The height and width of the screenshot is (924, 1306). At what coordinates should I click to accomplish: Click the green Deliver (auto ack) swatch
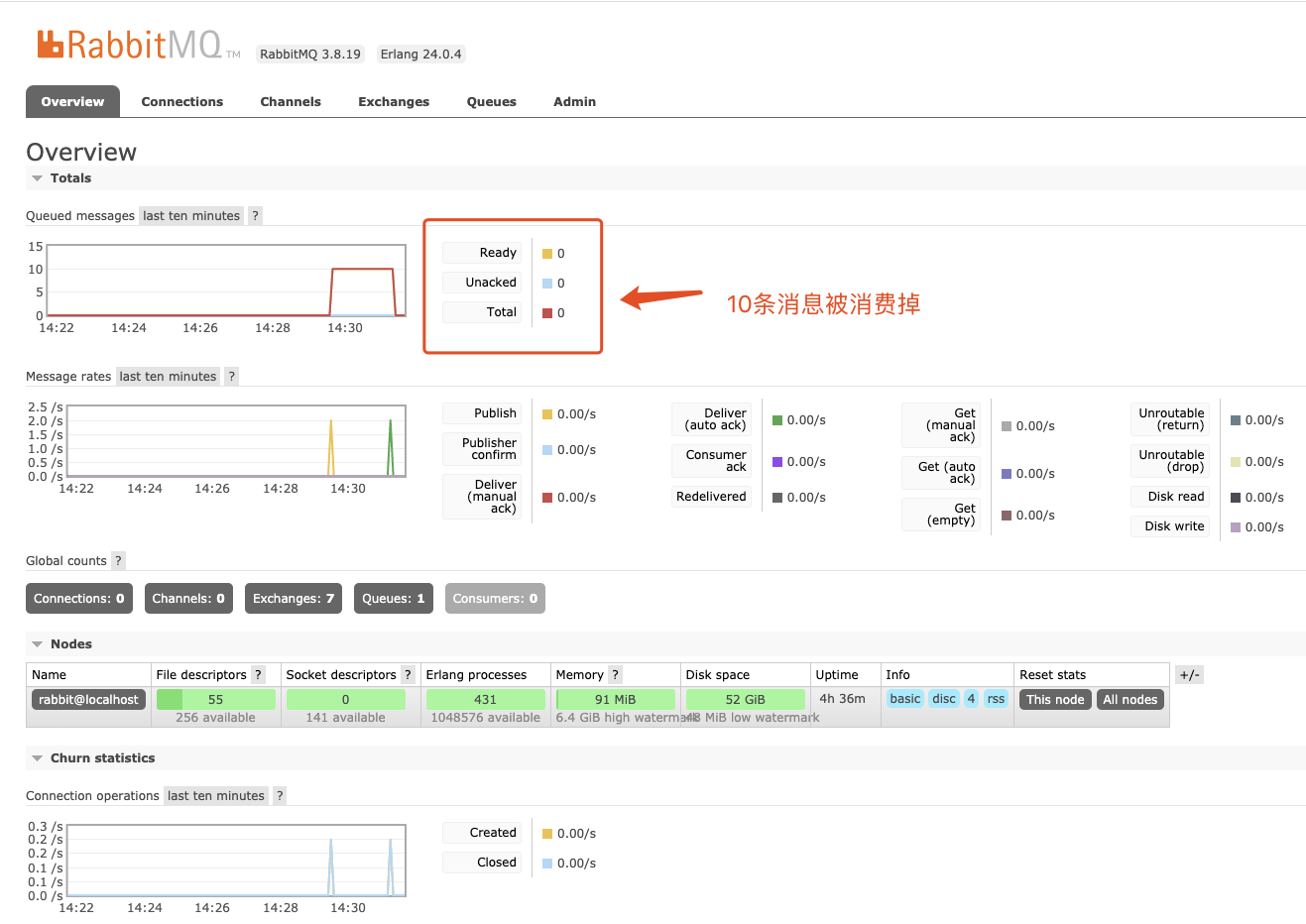777,420
